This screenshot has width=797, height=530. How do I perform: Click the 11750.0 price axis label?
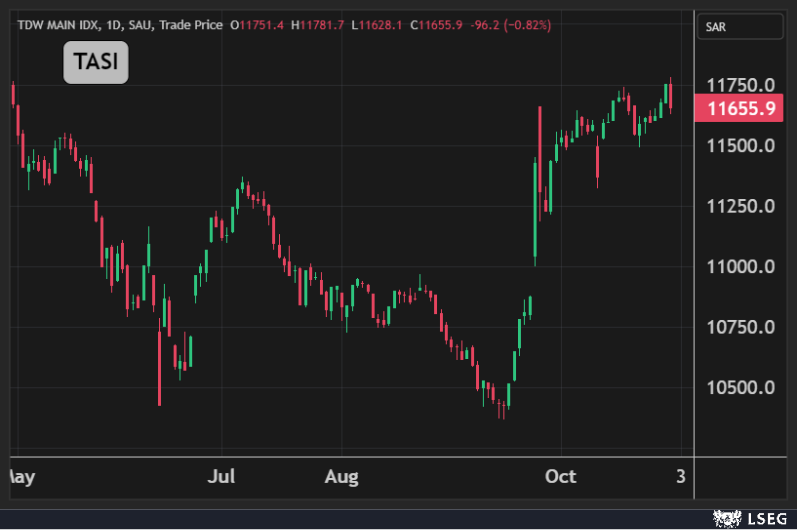[741, 85]
